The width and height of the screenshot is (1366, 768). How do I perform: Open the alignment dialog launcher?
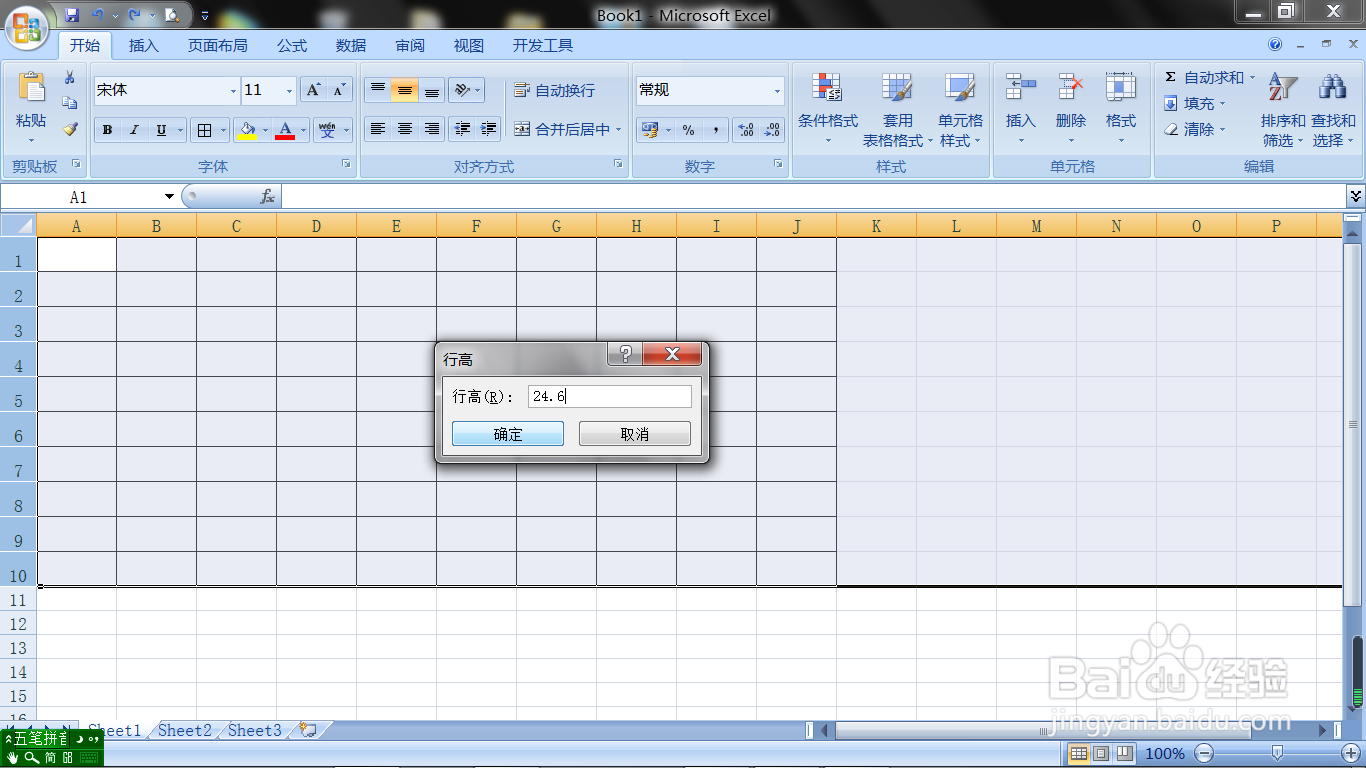[619, 164]
